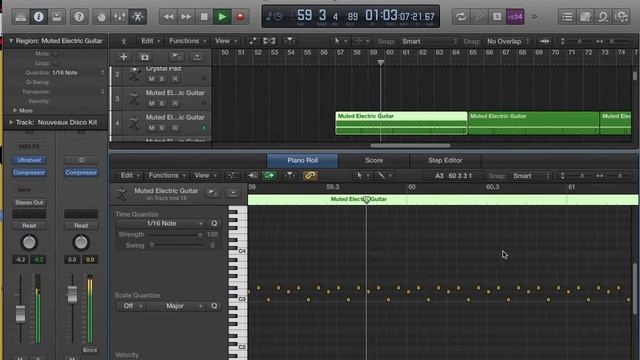Open Tracks area Edit menu

(150, 41)
